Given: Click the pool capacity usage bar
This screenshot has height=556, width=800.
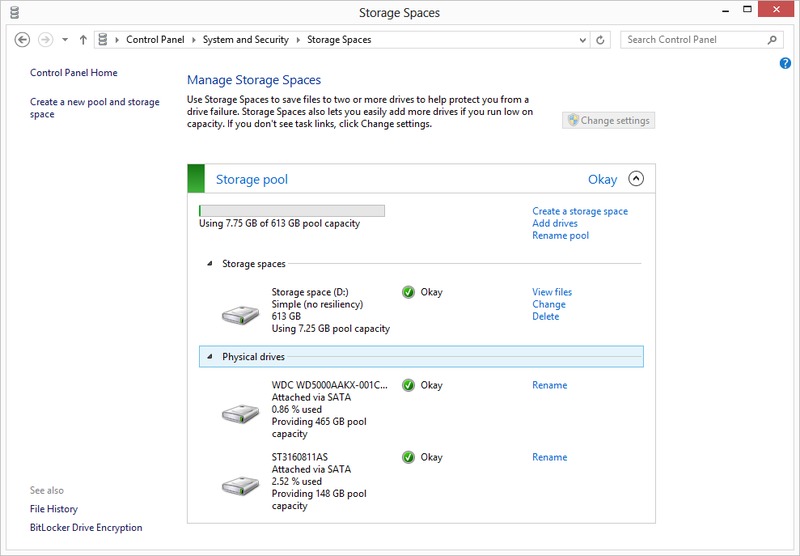Looking at the screenshot, I should point(292,211).
